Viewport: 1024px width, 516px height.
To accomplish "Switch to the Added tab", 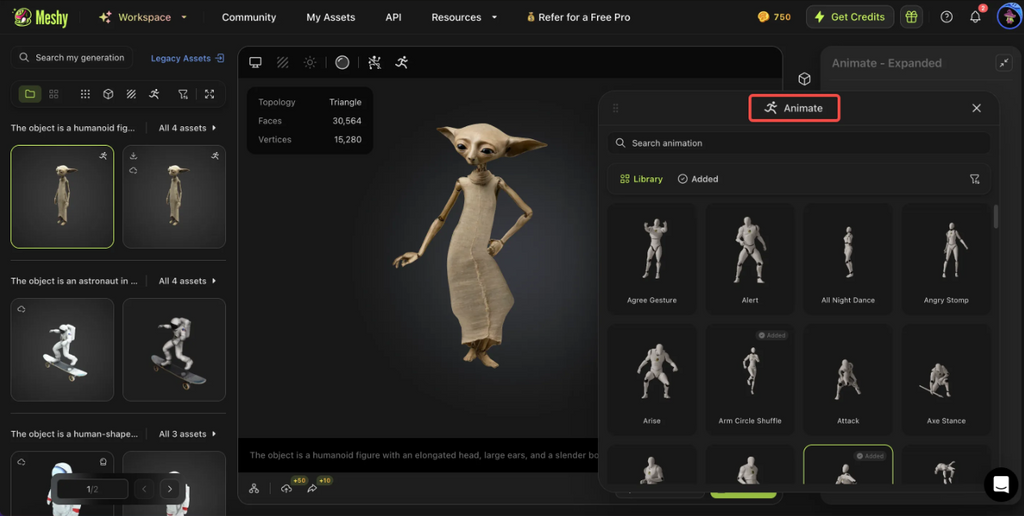I will pyautogui.click(x=698, y=179).
